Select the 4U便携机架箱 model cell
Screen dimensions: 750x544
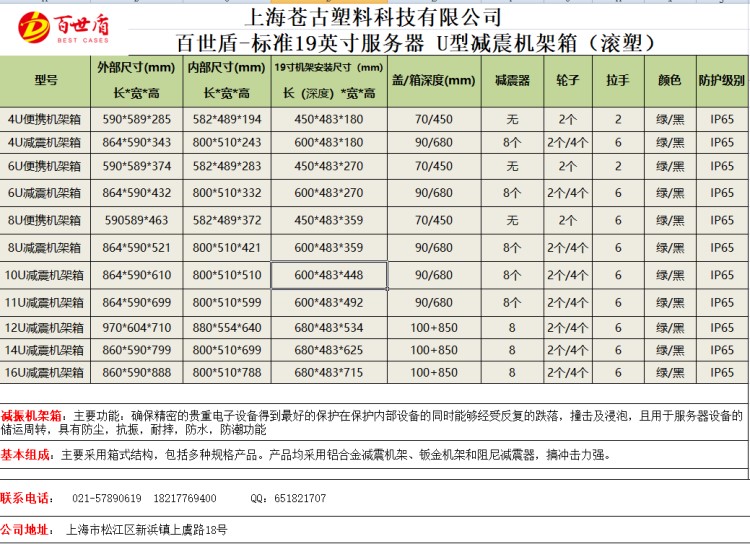pyautogui.click(x=46, y=119)
